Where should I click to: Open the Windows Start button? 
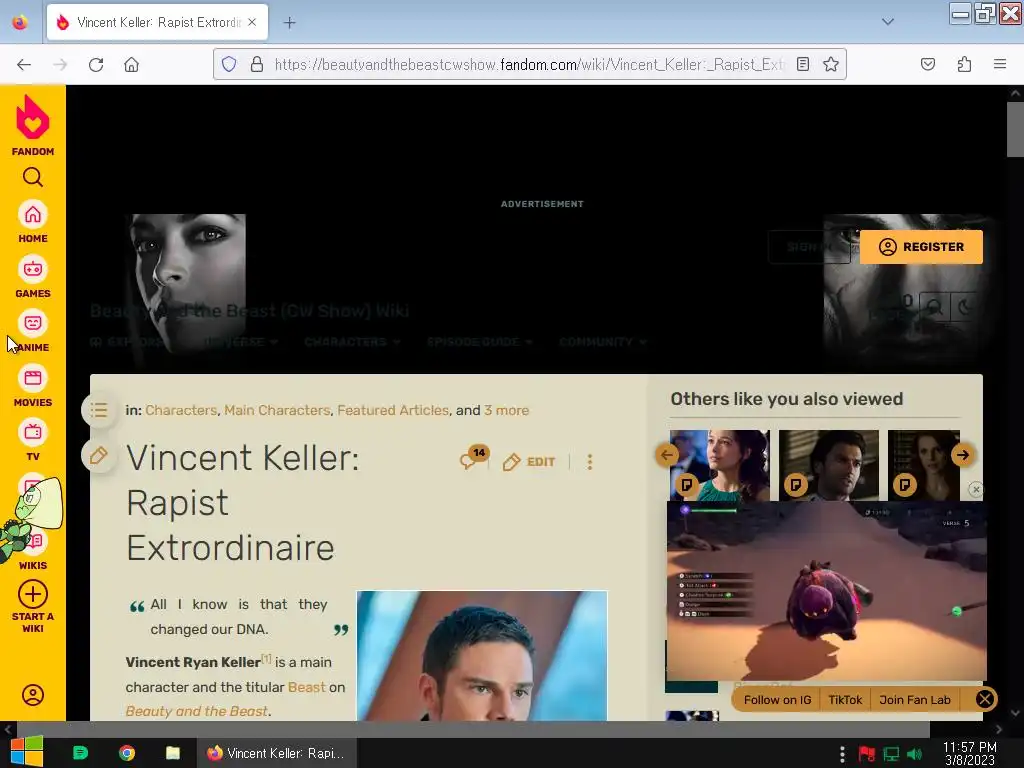pos(27,752)
